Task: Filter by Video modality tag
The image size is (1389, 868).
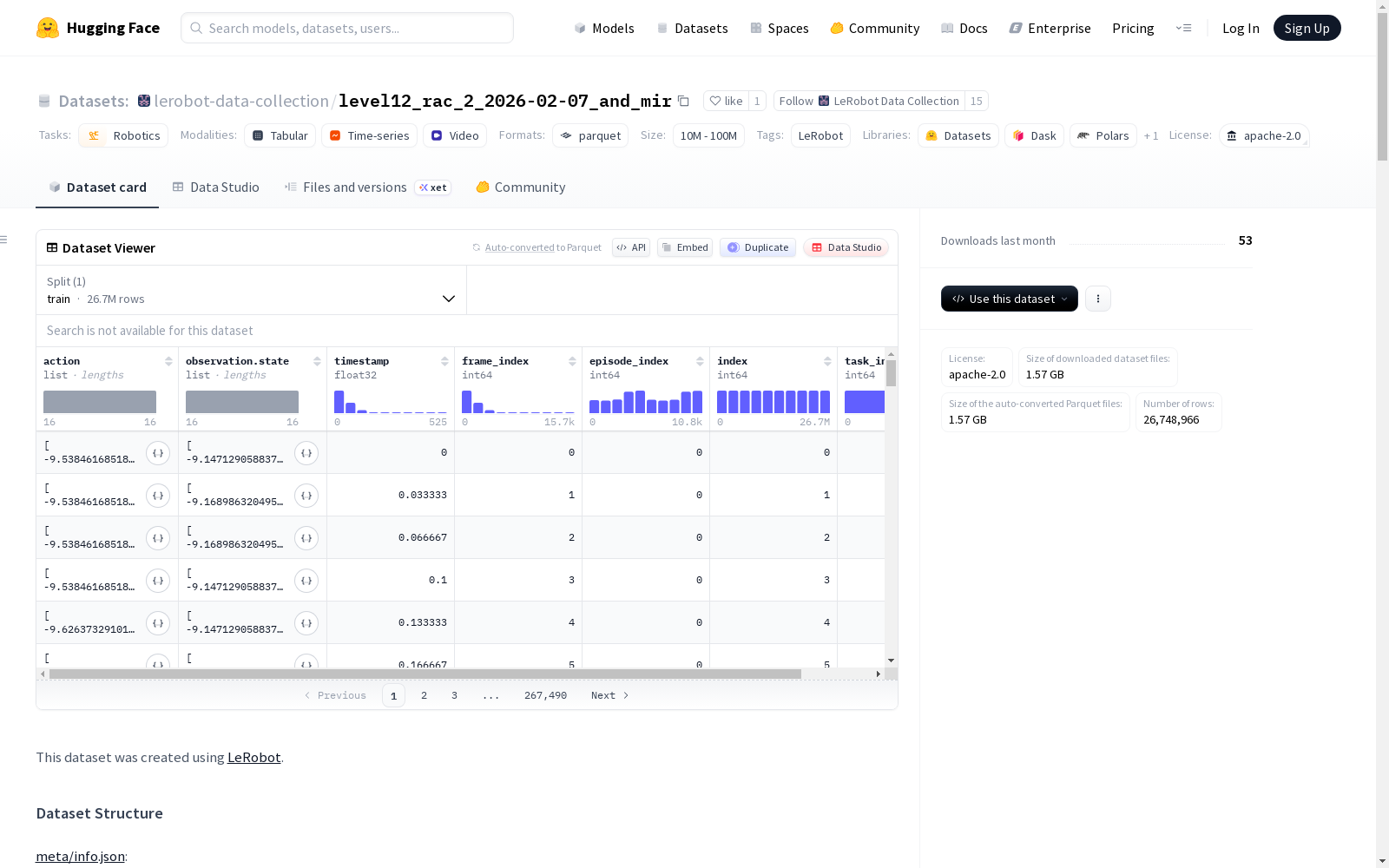Action: tap(455, 135)
